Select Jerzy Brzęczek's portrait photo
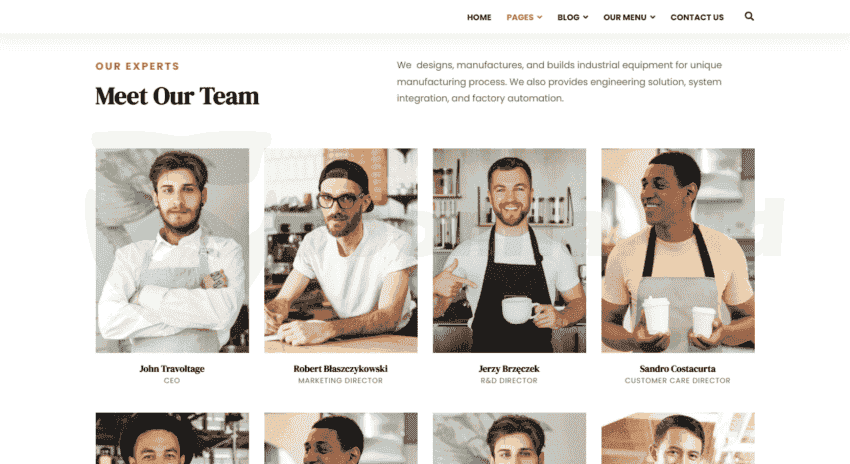850x464 pixels. pos(510,250)
